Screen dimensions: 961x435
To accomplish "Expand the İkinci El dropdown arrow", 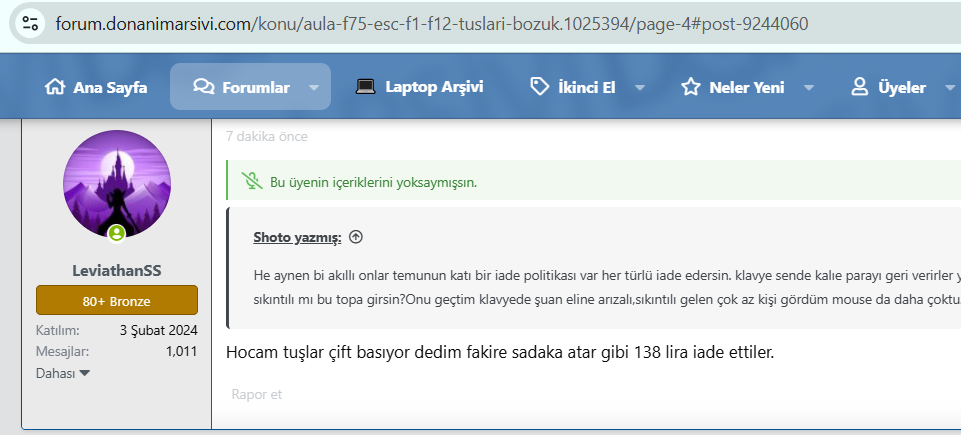I will tap(640, 88).
